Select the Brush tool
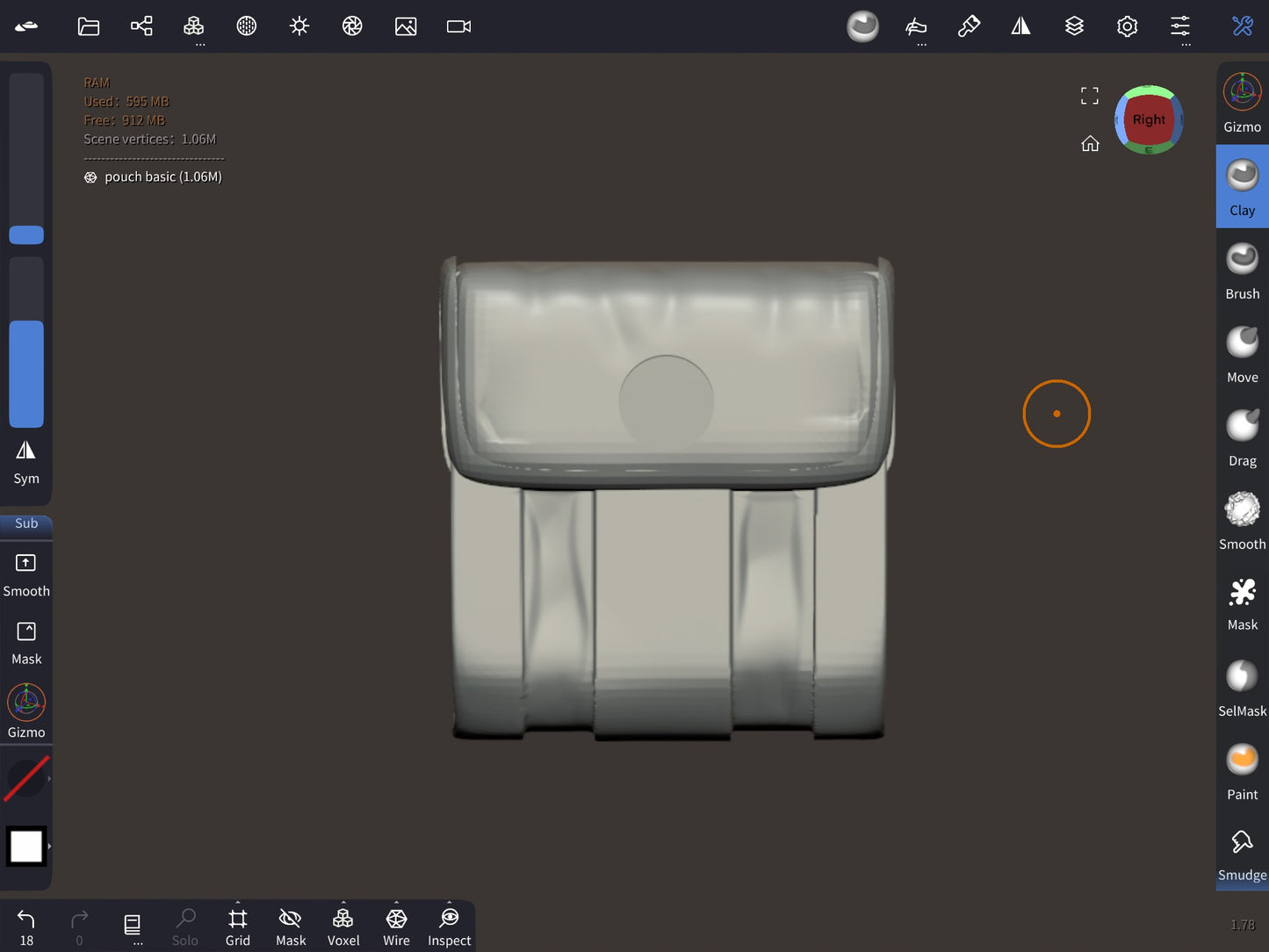The width and height of the screenshot is (1269, 952). pyautogui.click(x=1243, y=271)
